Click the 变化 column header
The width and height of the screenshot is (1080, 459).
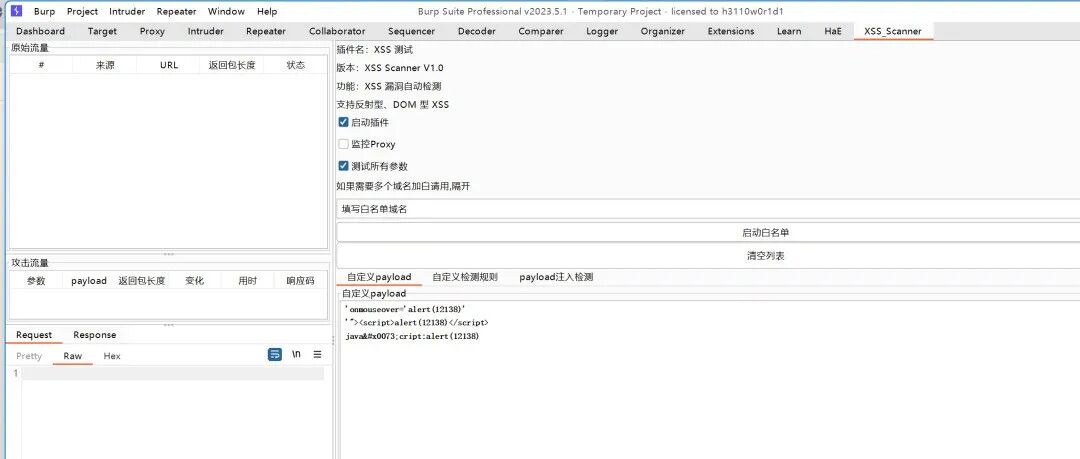click(195, 280)
